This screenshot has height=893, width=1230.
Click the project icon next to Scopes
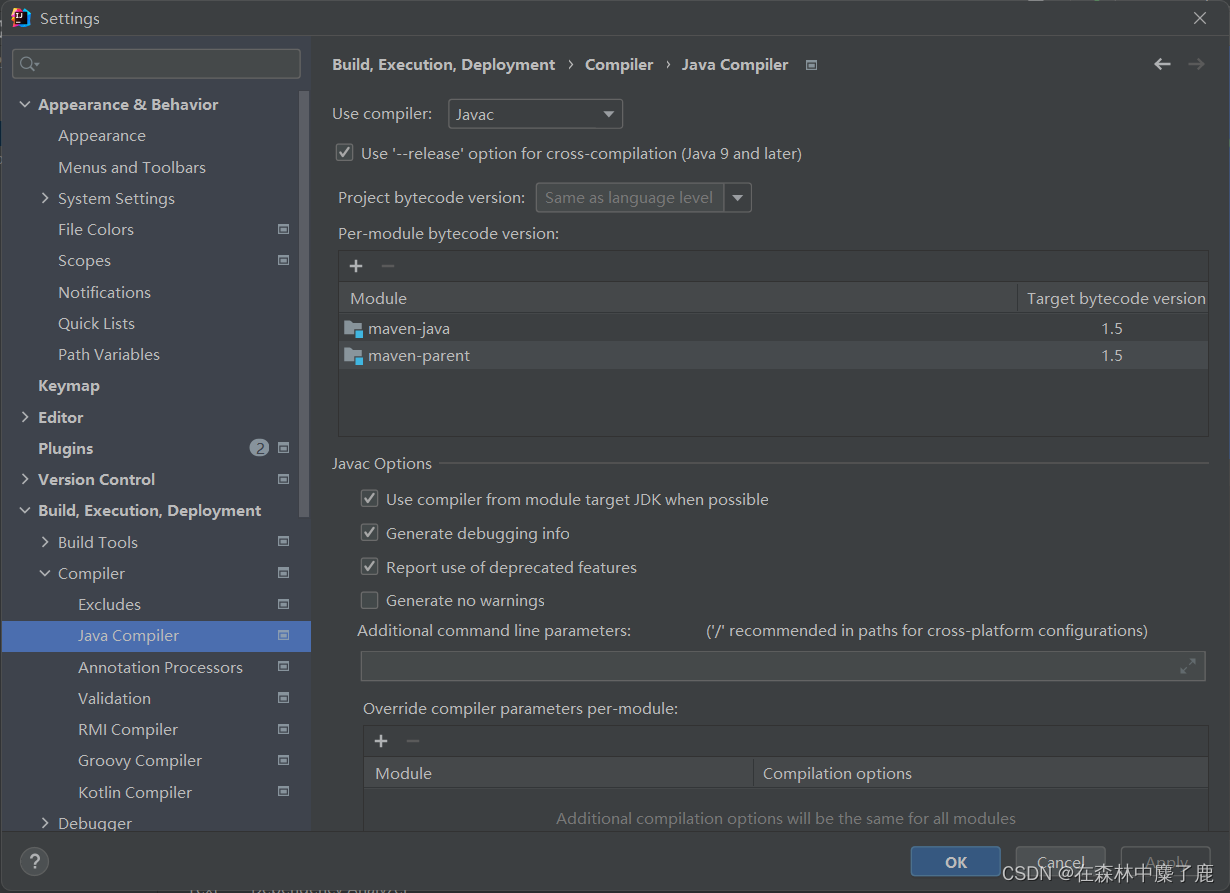(x=284, y=260)
